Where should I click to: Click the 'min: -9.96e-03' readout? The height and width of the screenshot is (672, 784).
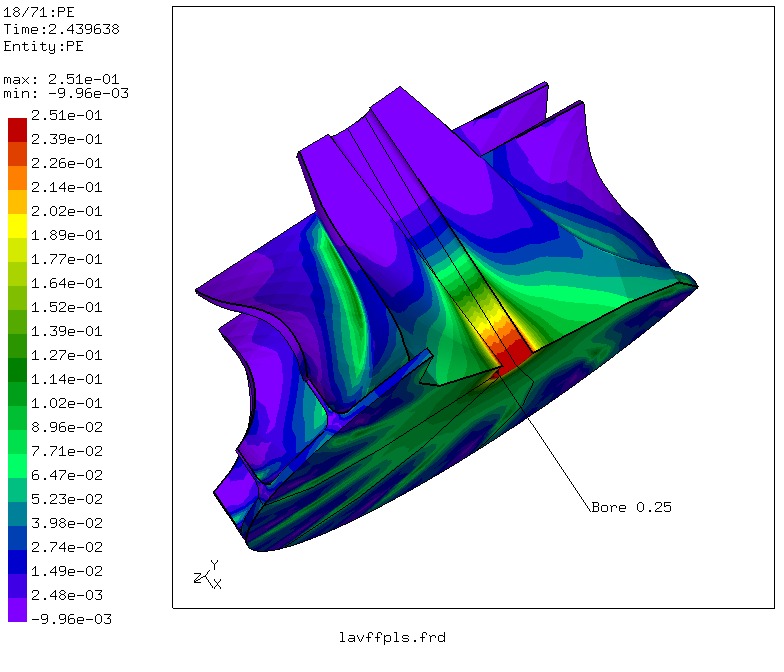click(65, 93)
